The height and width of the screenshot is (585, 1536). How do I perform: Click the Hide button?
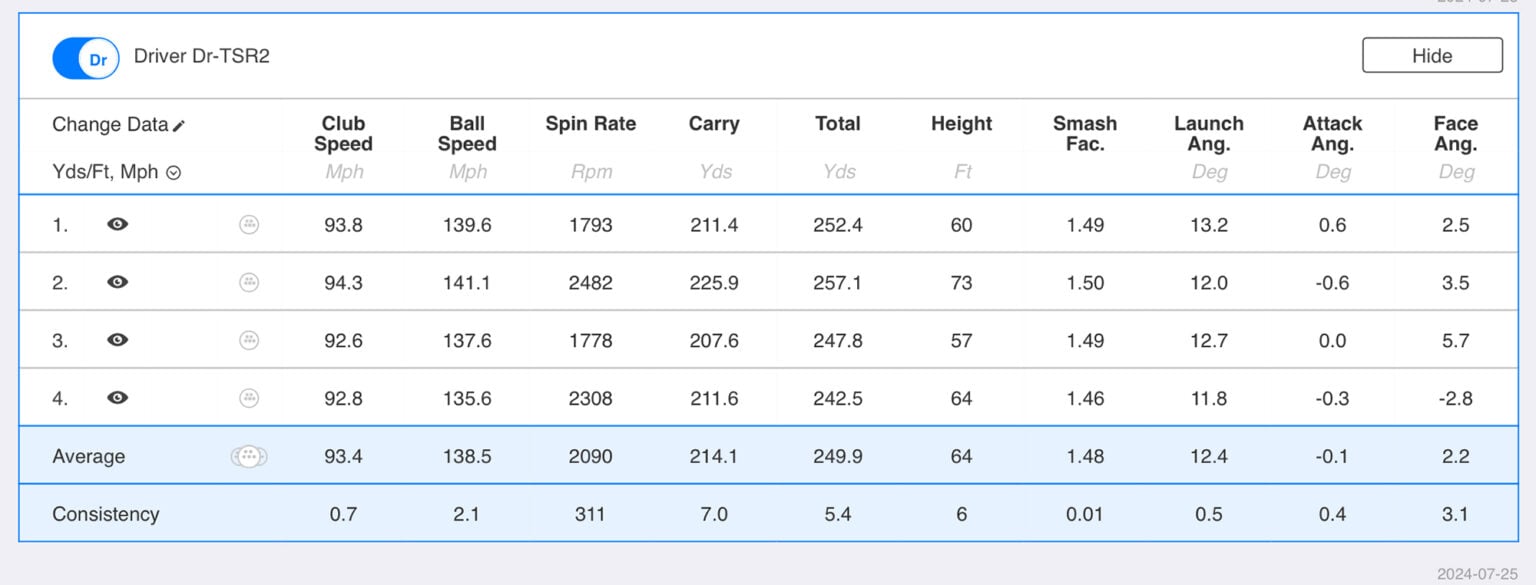[x=1431, y=56]
